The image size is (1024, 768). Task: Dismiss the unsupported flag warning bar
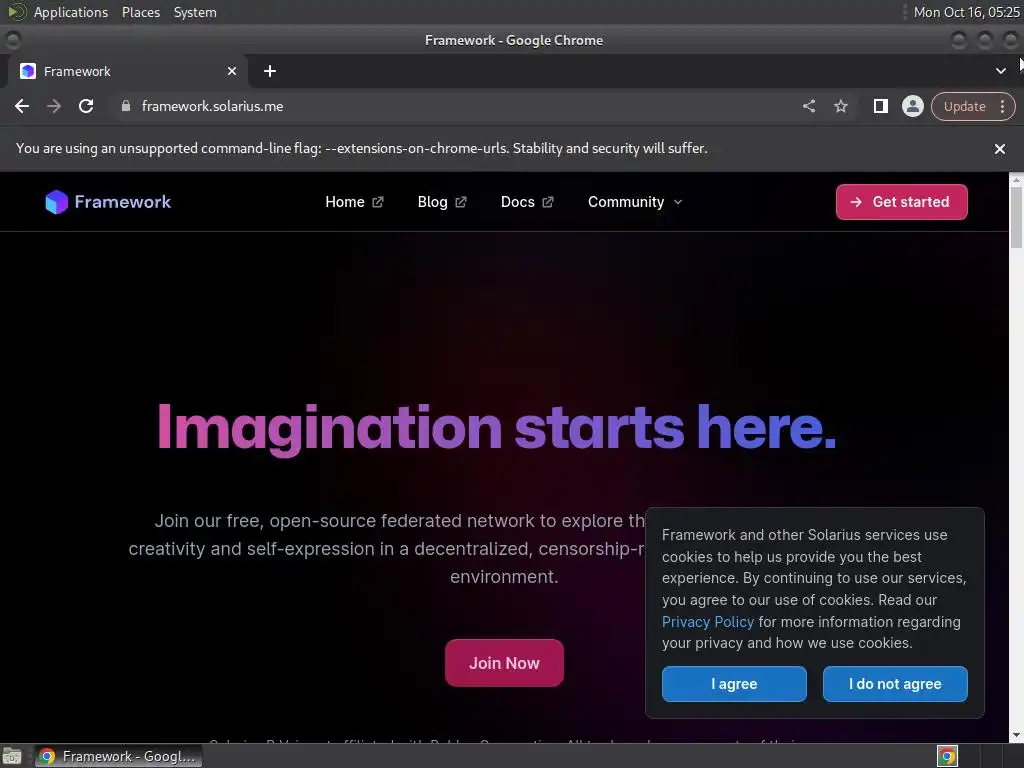[999, 149]
